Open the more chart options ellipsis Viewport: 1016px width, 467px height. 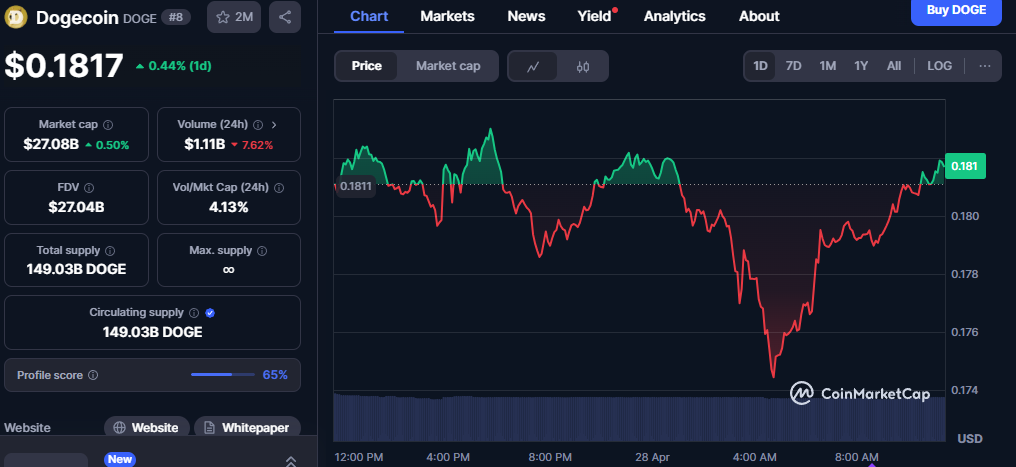tap(985, 66)
